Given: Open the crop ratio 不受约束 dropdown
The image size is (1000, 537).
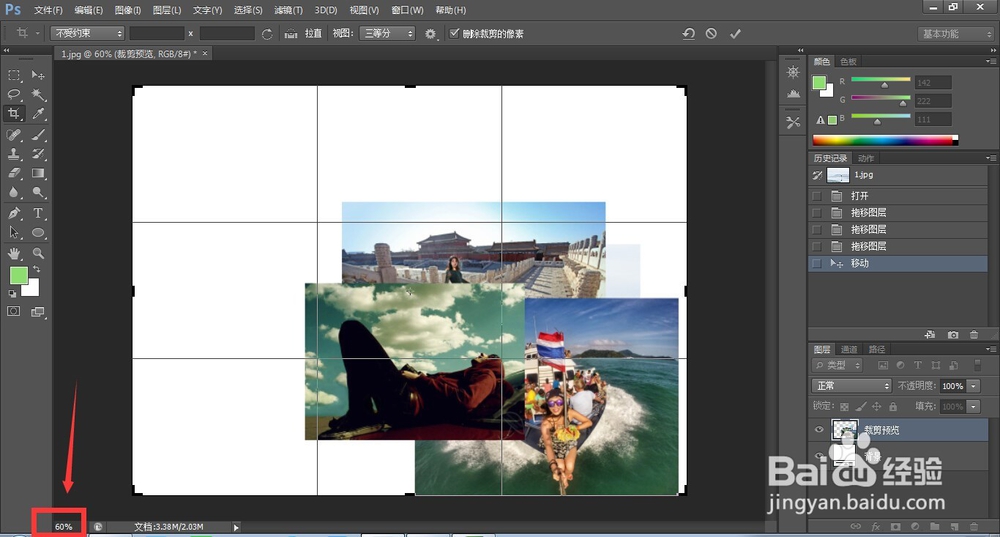Looking at the screenshot, I should point(87,33).
